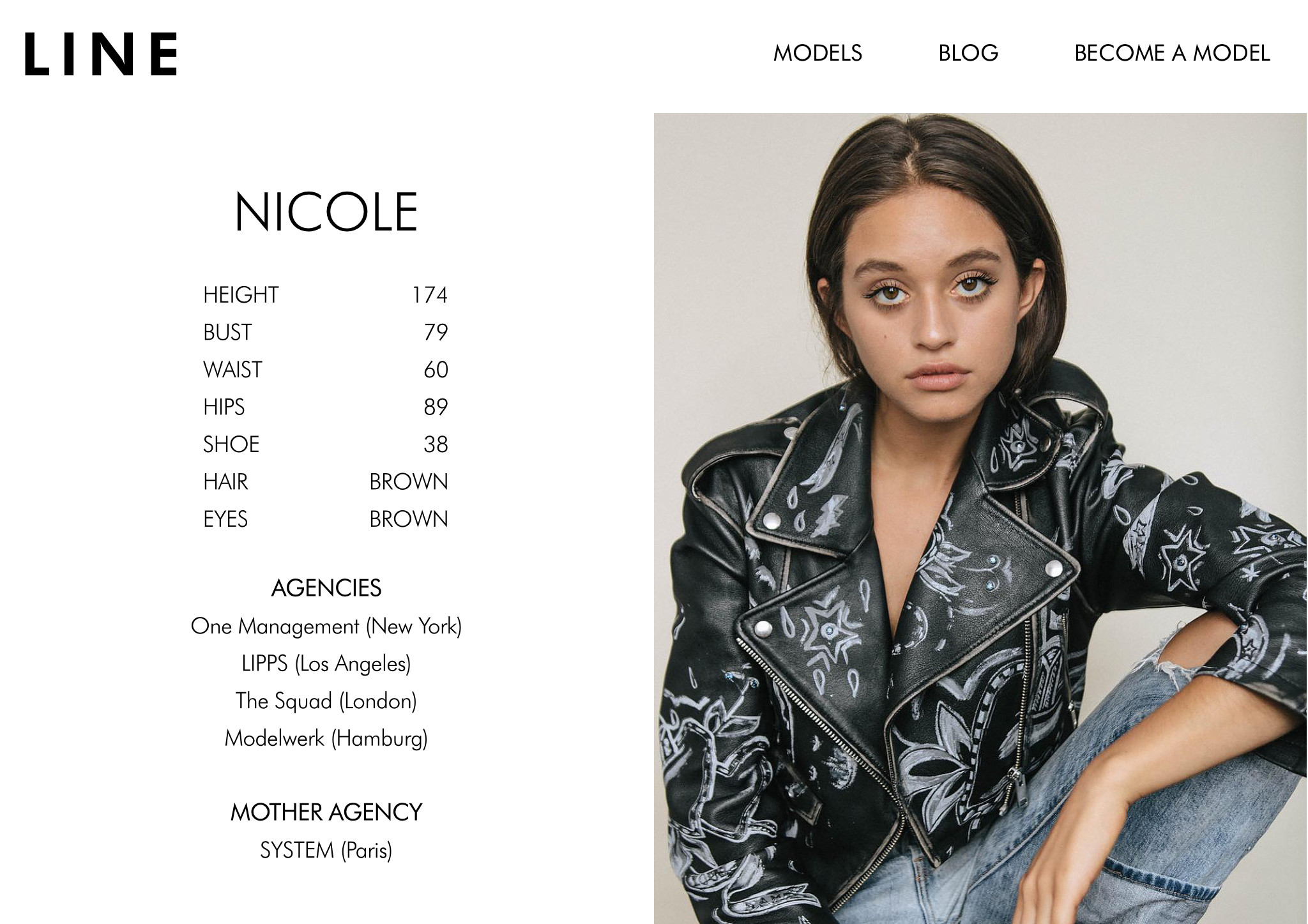Screen dimensions: 1308x924
Task: Go to the BLOG page
Action: click(x=968, y=53)
